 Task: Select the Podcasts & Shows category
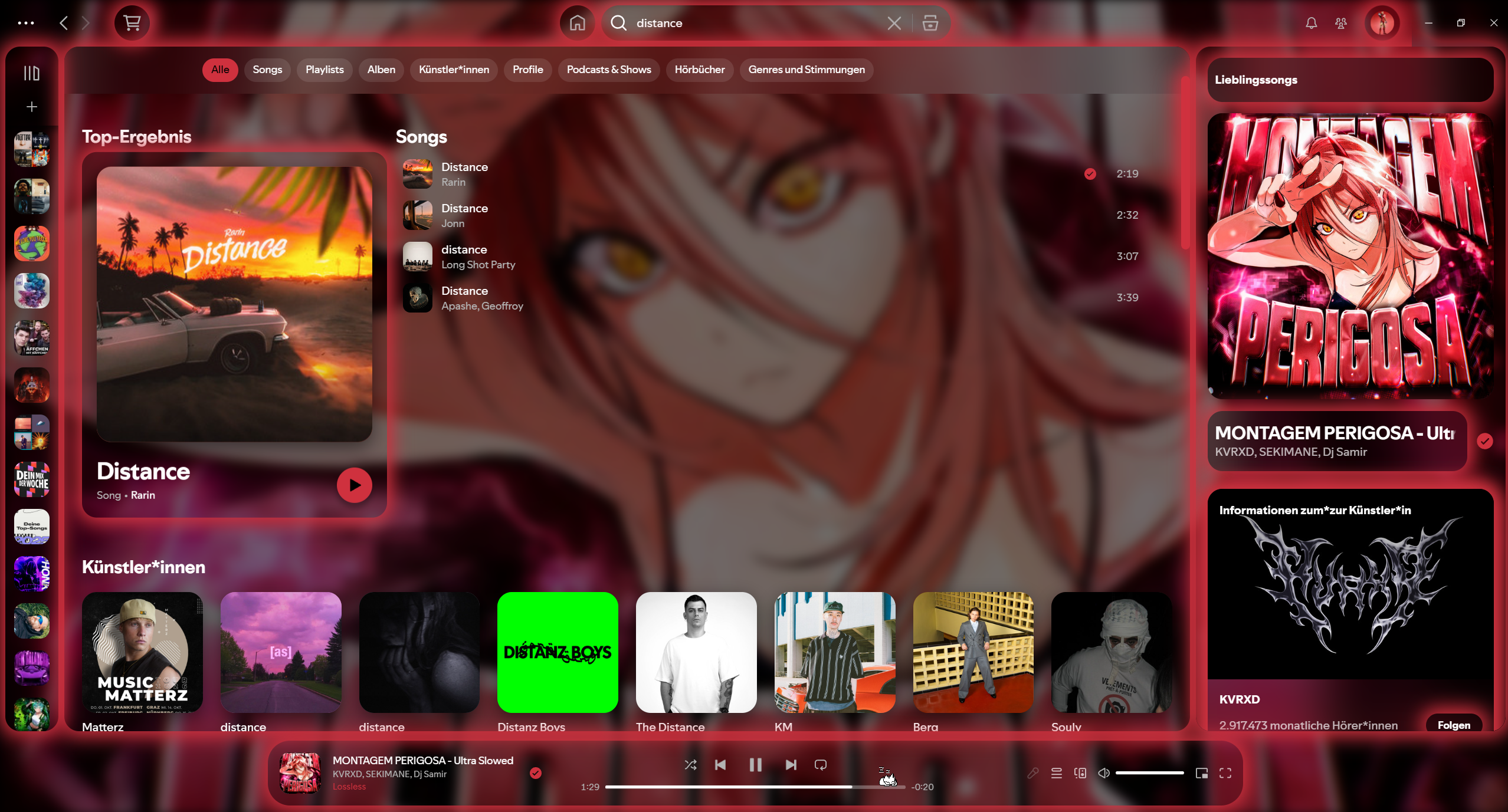point(608,70)
